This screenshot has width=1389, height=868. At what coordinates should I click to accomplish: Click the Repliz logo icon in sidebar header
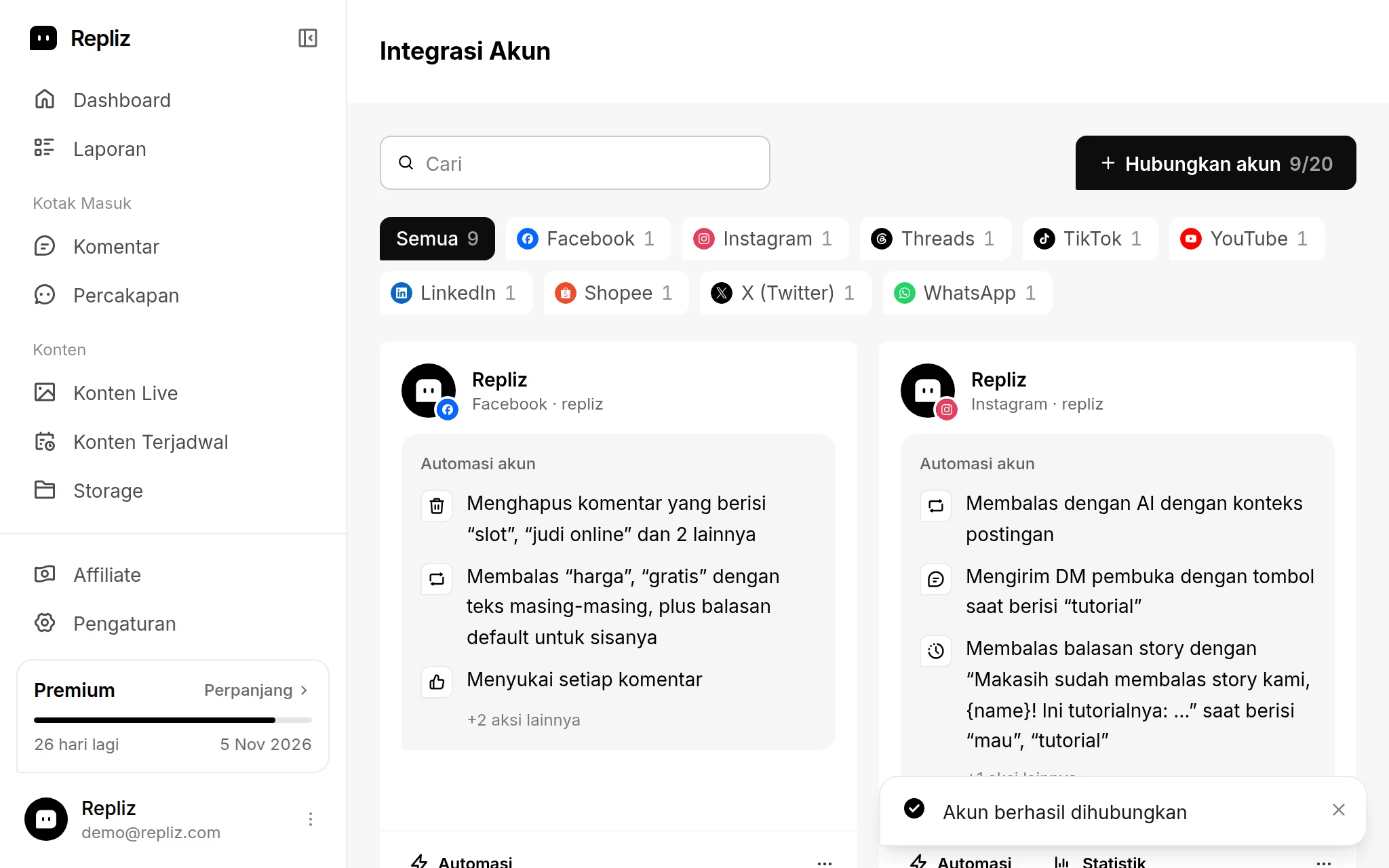[43, 38]
